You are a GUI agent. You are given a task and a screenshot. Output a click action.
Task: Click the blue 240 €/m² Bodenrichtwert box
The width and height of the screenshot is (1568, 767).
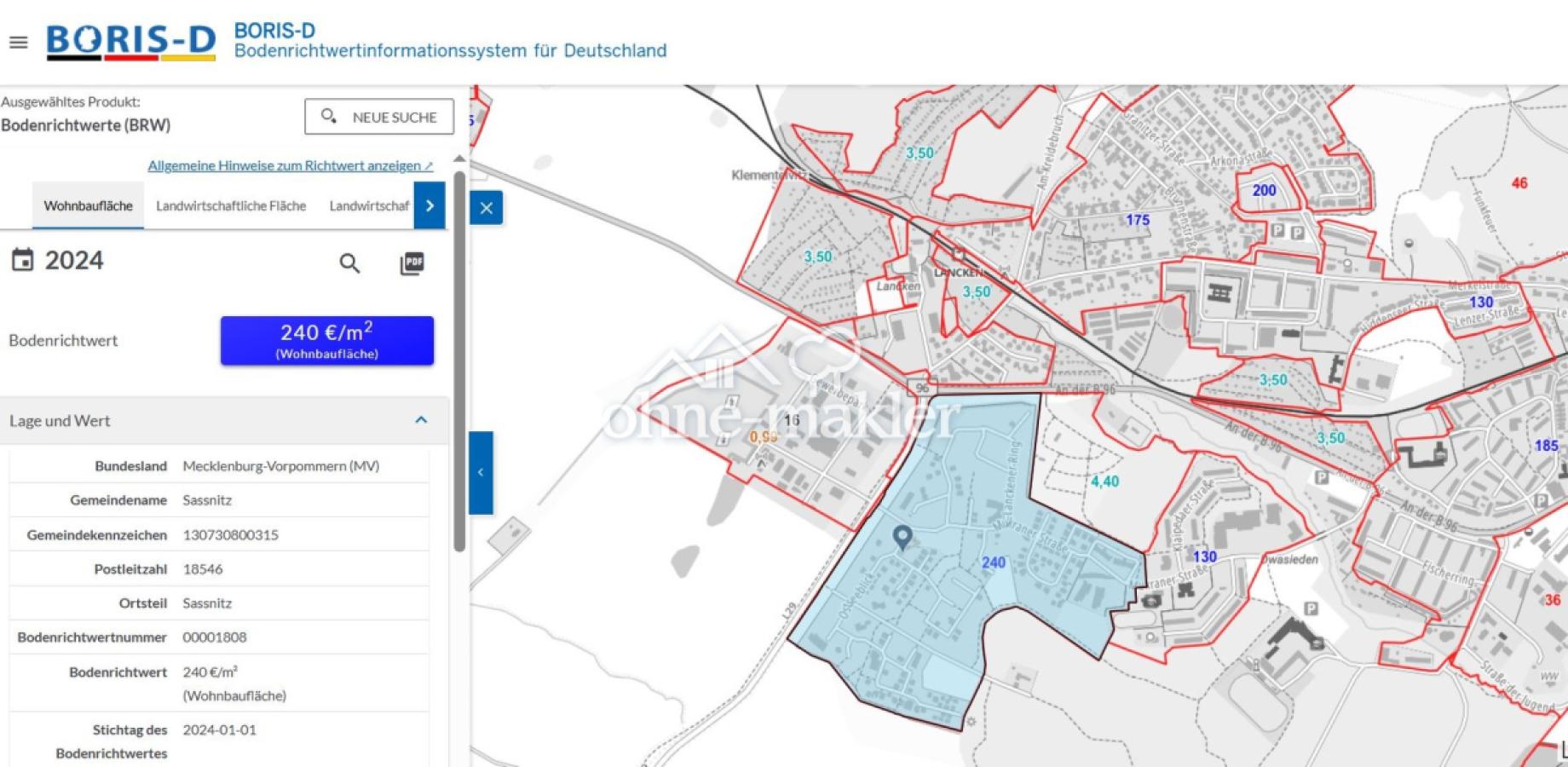pyautogui.click(x=327, y=341)
